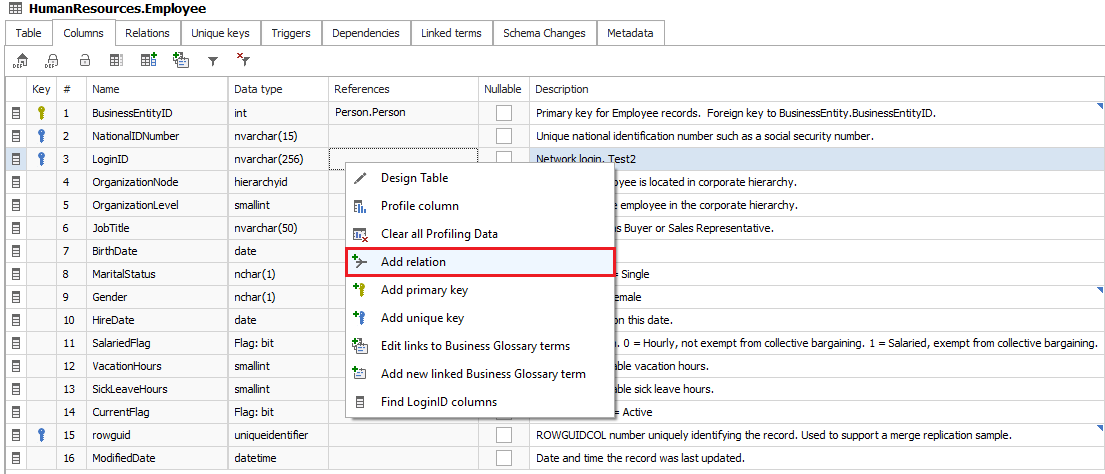Image resolution: width=1105 pixels, height=474 pixels.
Task: Toggle Nullable checkbox for rowguid
Action: click(504, 435)
